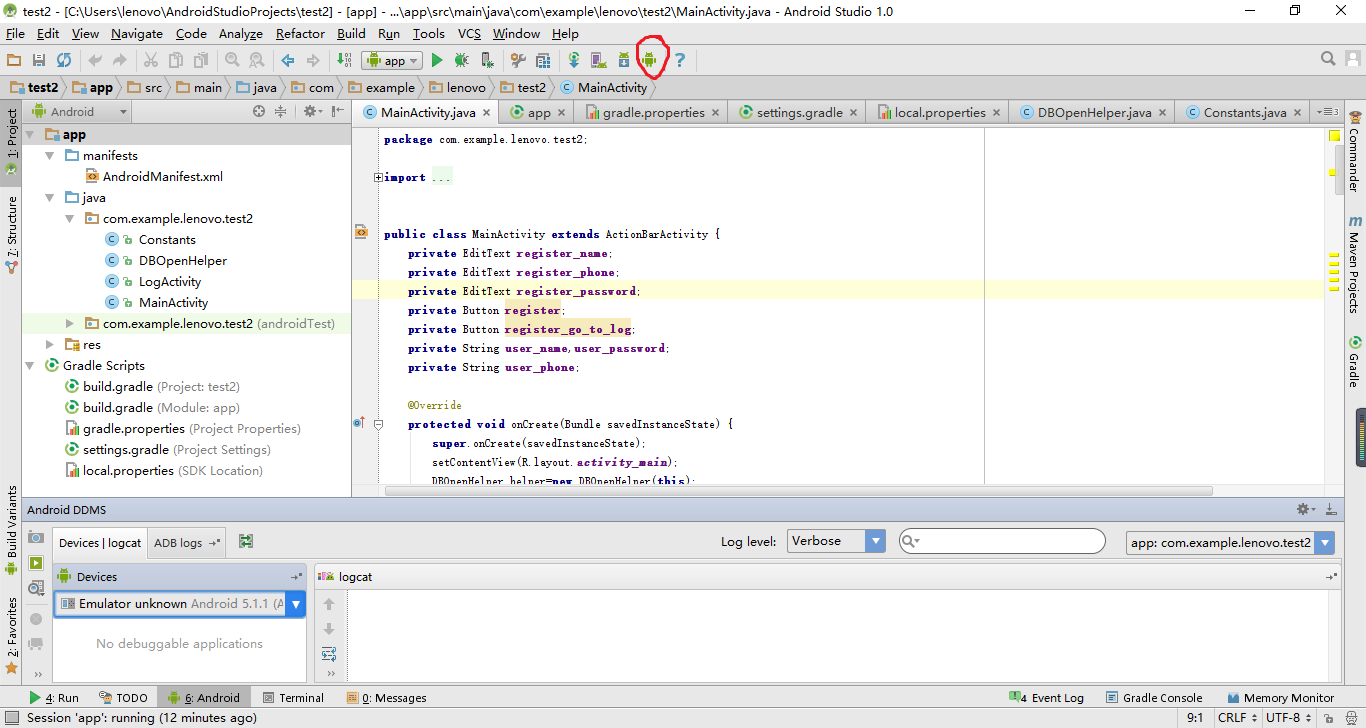Image resolution: width=1366 pixels, height=728 pixels.
Task: Open the Android project view dropdown
Action: 80,112
